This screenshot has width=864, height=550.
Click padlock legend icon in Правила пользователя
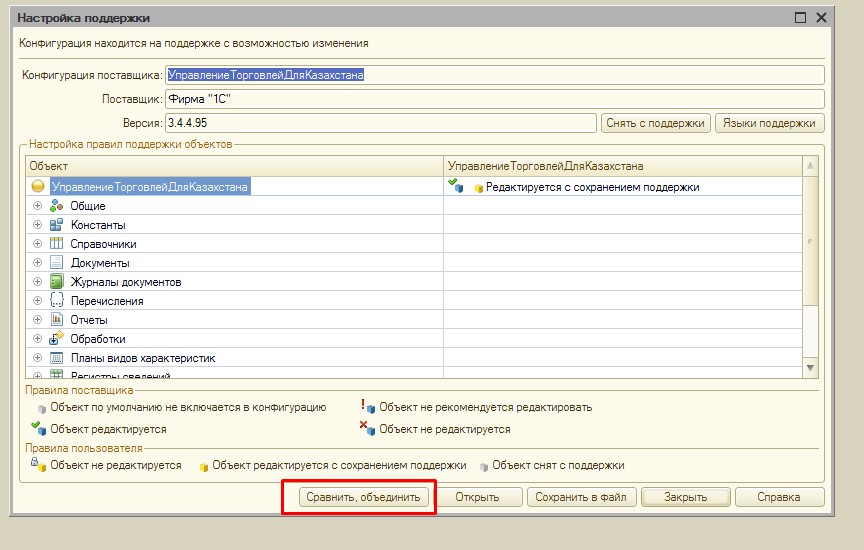[x=38, y=465]
